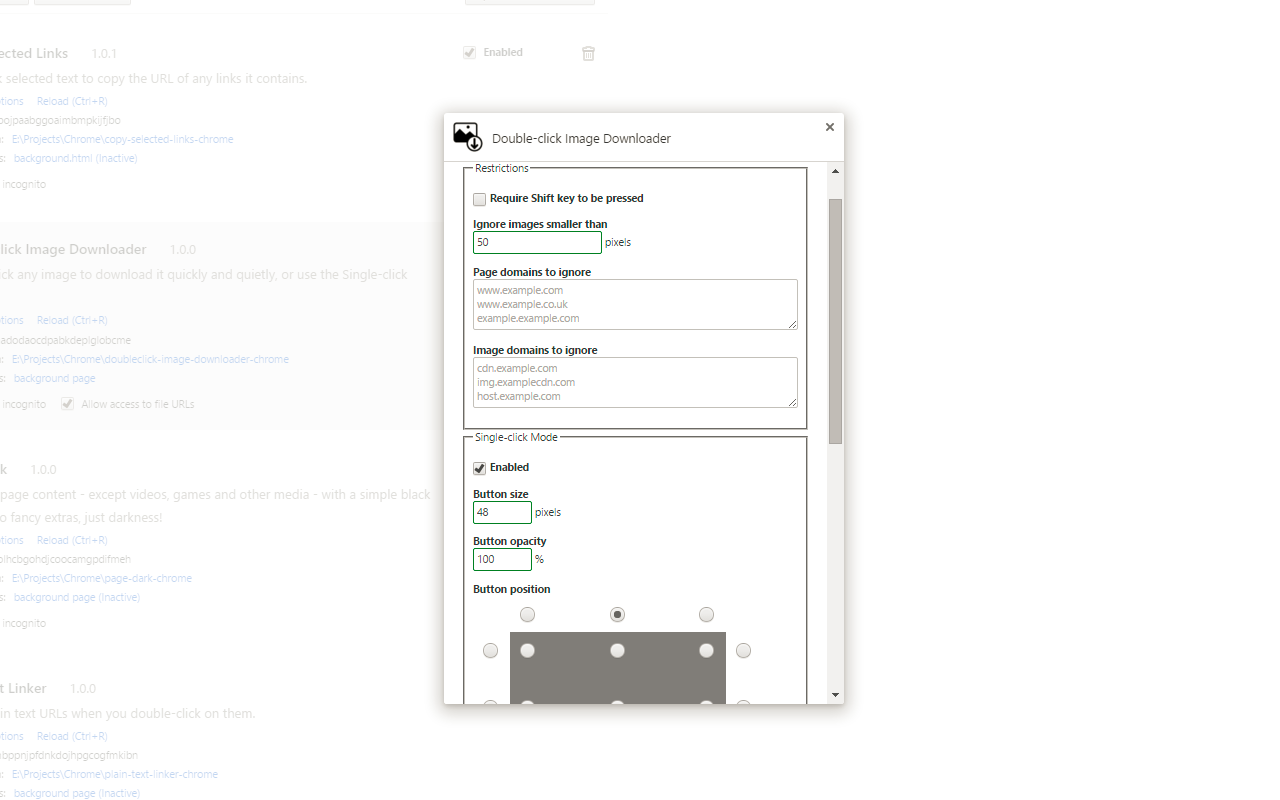This screenshot has height=800, width=1280.
Task: Click the Linker extension's 1.0.0 version text
Action: tap(83, 688)
